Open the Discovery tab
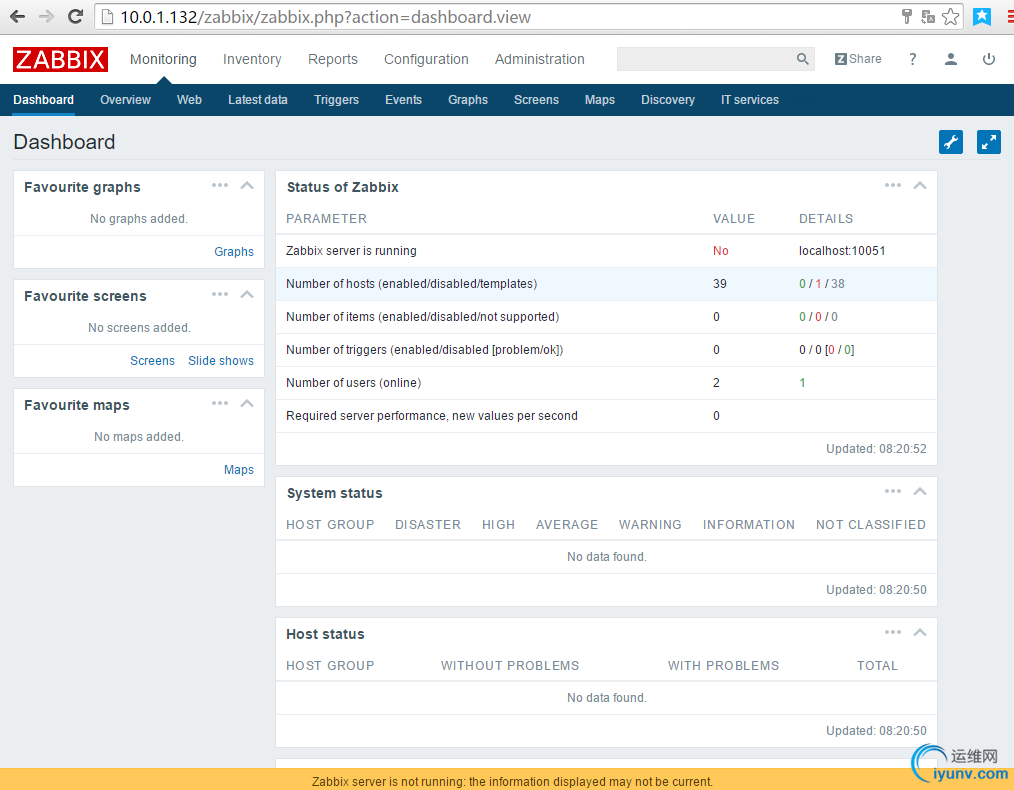1014x790 pixels. 667,100
